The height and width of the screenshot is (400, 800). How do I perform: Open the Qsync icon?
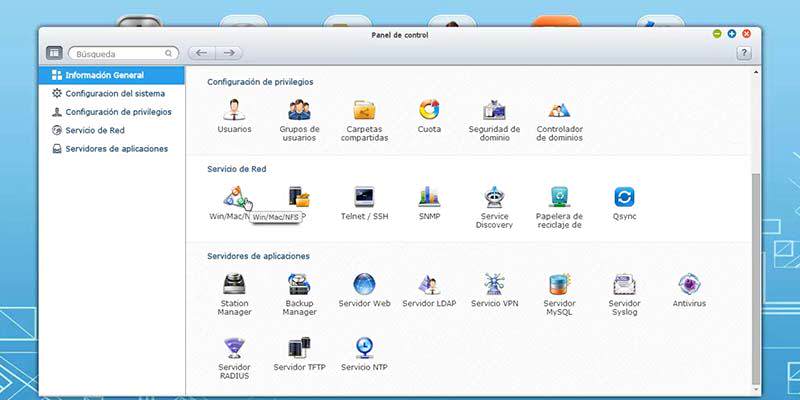[624, 197]
